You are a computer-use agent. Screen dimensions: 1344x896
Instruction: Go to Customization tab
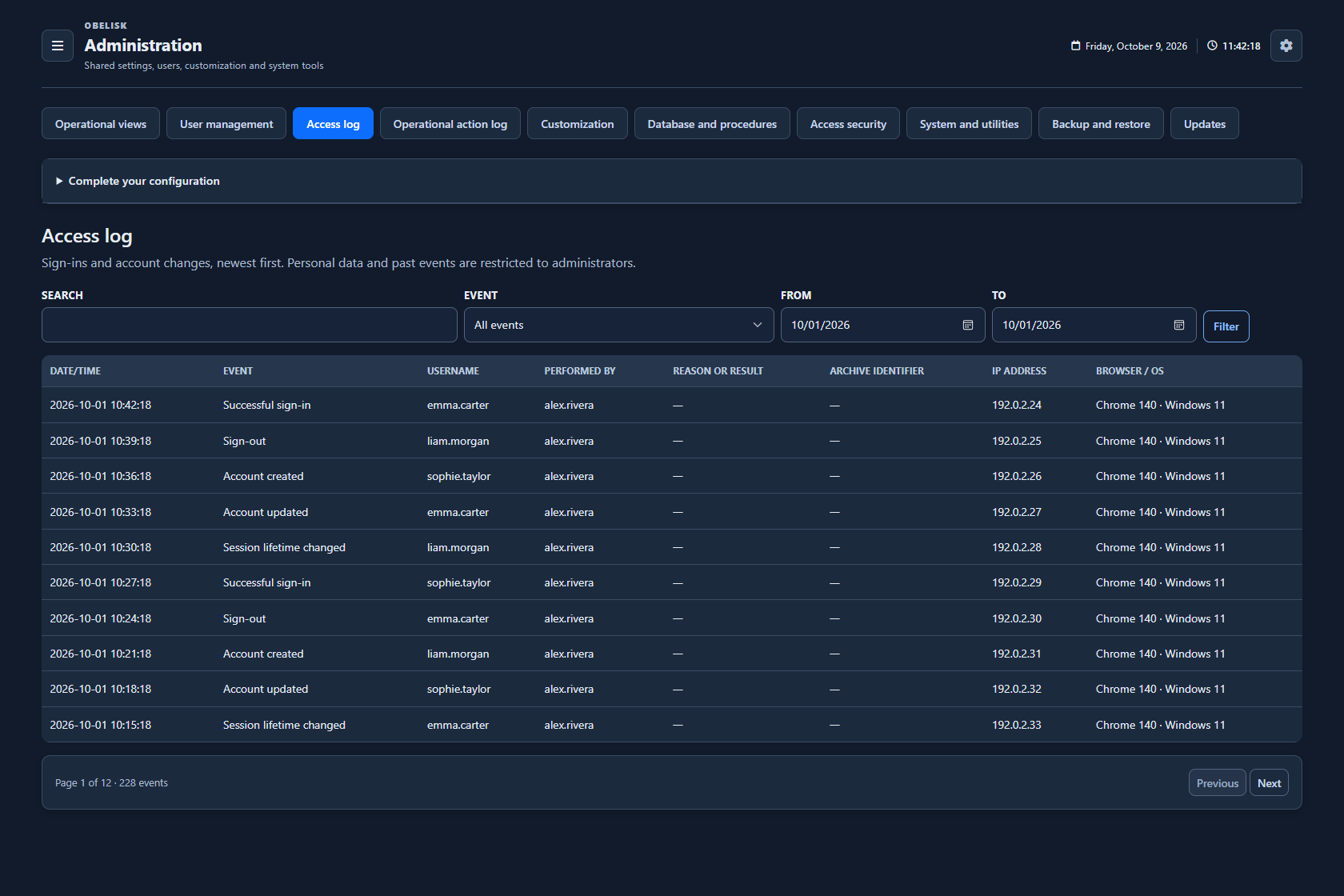[x=578, y=123]
